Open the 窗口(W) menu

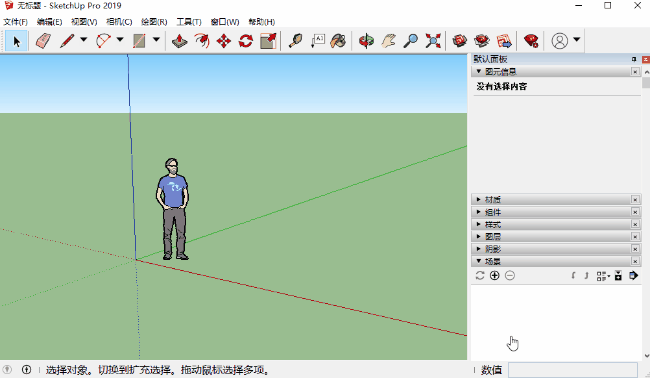point(225,22)
